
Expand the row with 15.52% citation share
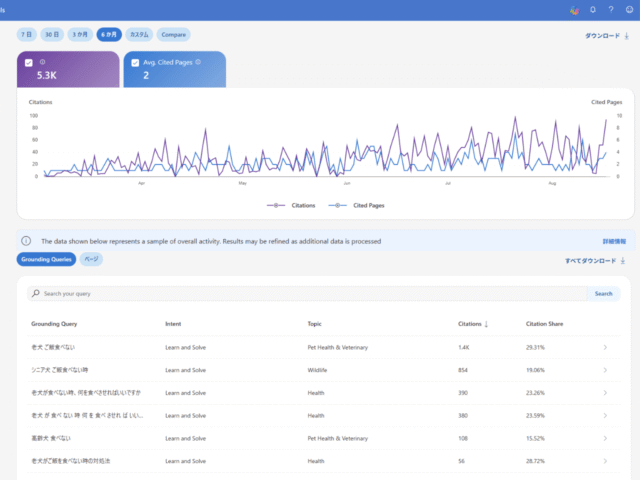[605, 438]
